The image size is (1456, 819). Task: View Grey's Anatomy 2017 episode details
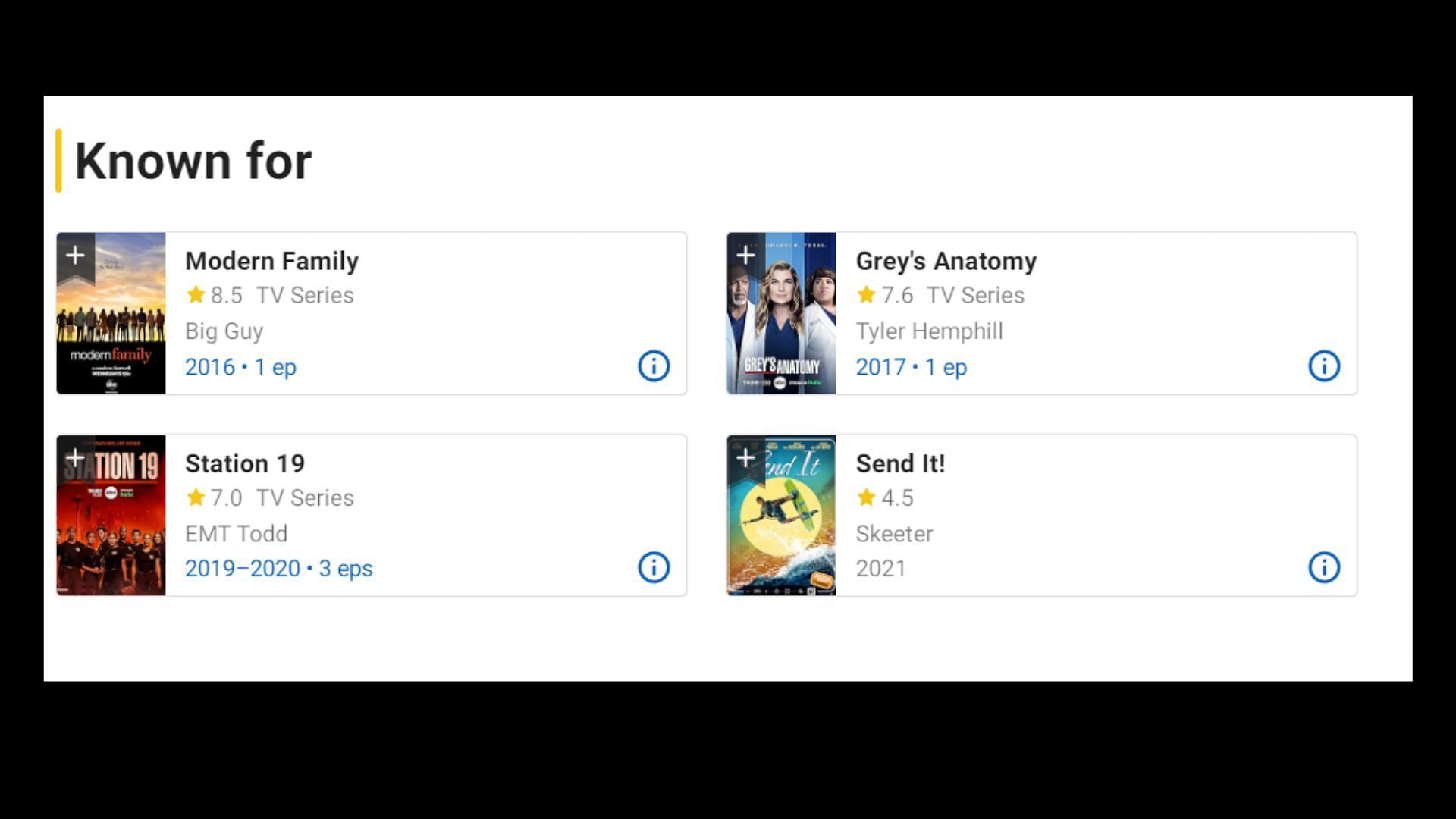pyautogui.click(x=1323, y=365)
